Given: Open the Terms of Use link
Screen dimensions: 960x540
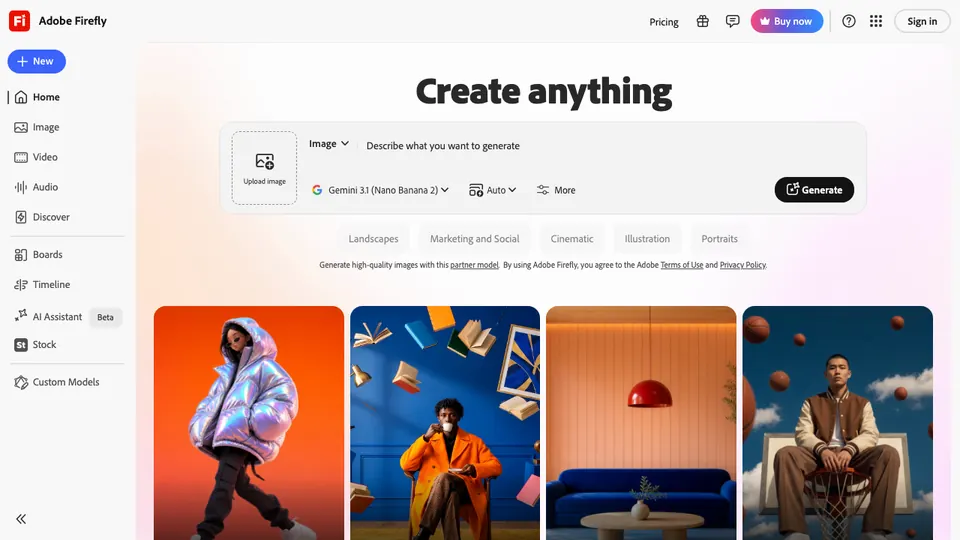Looking at the screenshot, I should point(681,265).
